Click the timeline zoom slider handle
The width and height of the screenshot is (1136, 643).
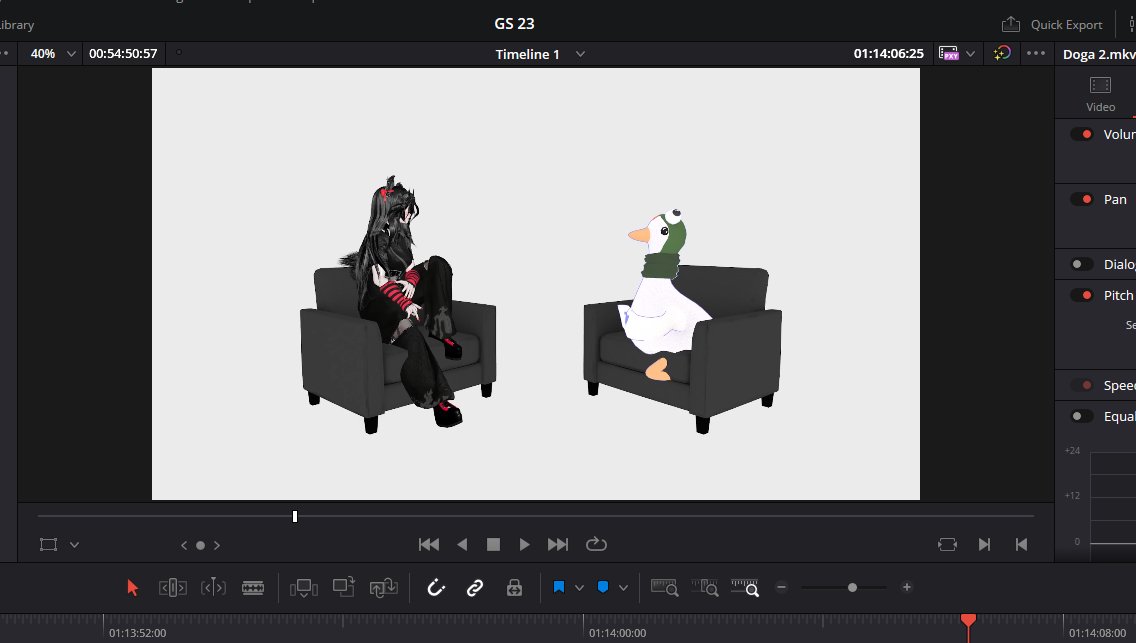pos(853,587)
